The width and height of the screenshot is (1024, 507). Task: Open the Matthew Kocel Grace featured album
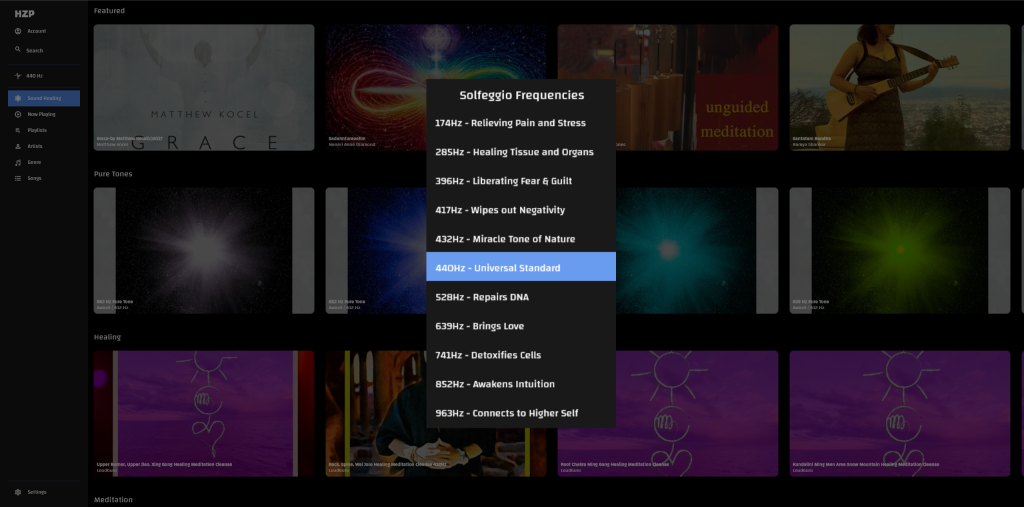[x=204, y=87]
